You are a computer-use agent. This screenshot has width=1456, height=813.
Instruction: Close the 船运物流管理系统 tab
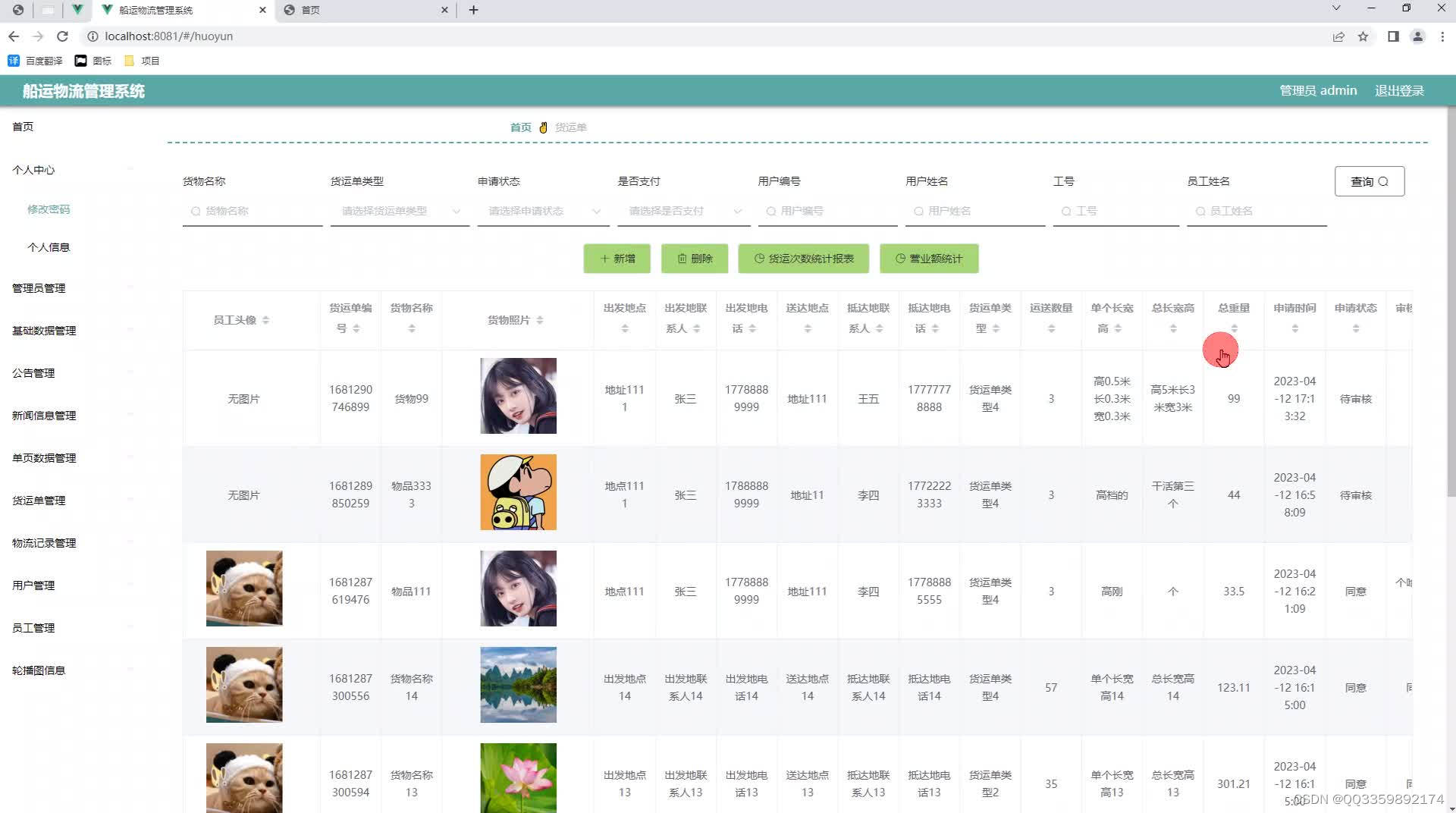click(262, 10)
